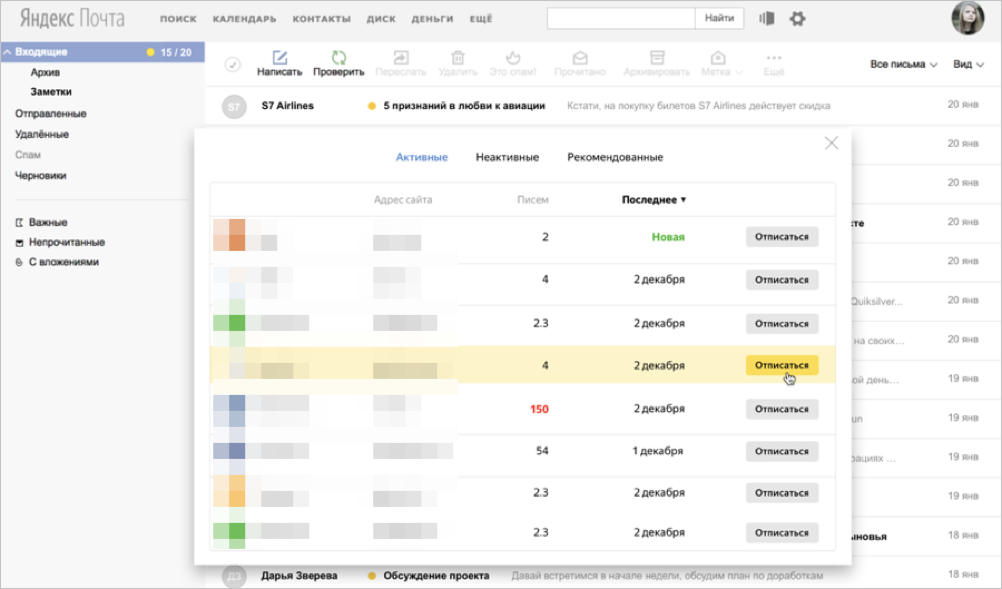Click the red 150 letters count

pos(539,409)
